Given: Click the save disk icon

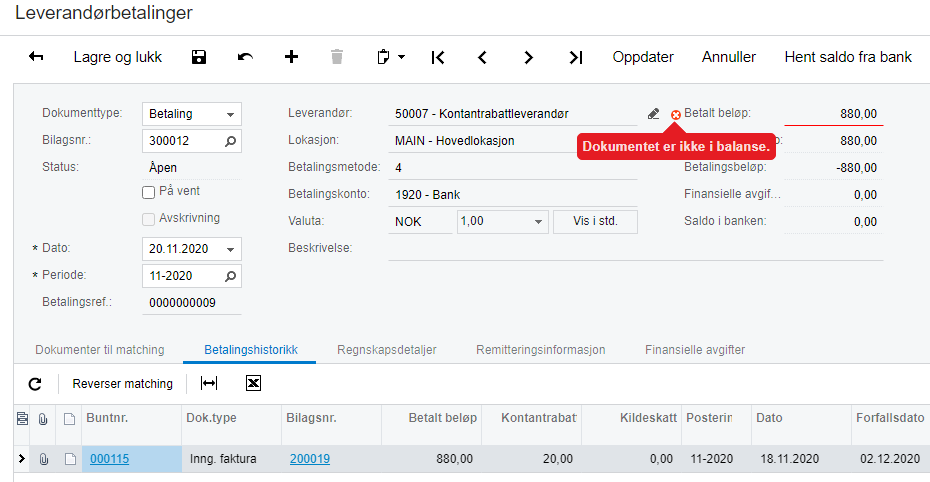Looking at the screenshot, I should tap(199, 57).
